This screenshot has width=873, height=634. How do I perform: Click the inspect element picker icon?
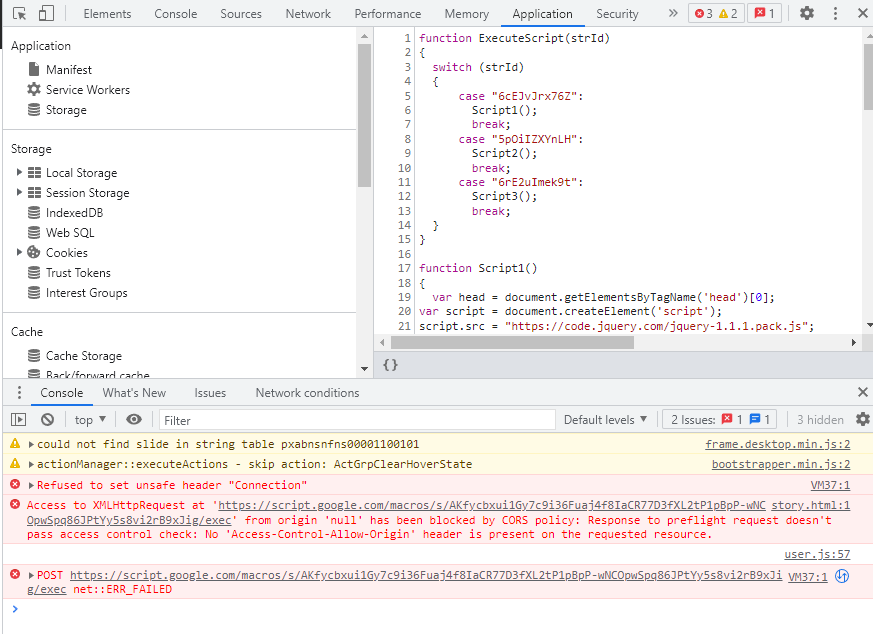pos(18,14)
